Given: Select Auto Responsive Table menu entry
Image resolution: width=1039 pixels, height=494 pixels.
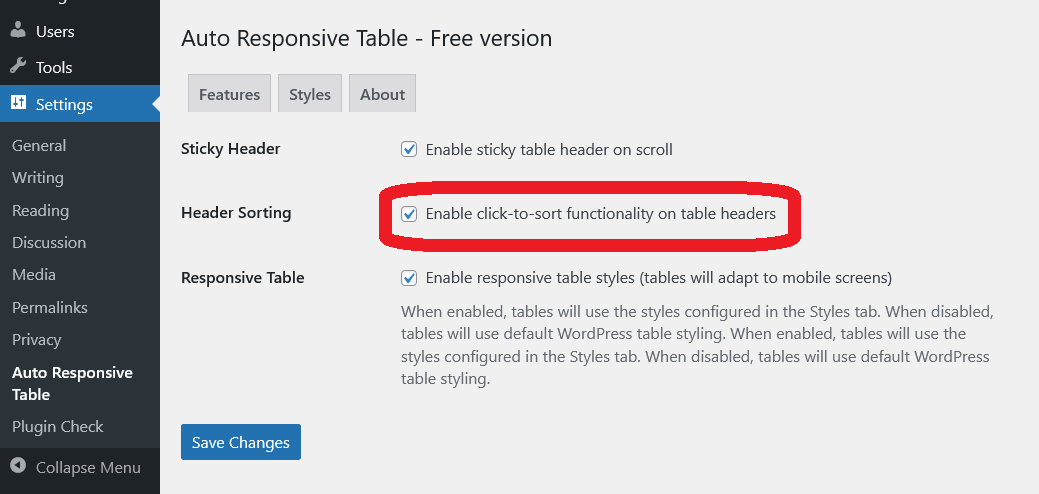Looking at the screenshot, I should pyautogui.click(x=72, y=383).
